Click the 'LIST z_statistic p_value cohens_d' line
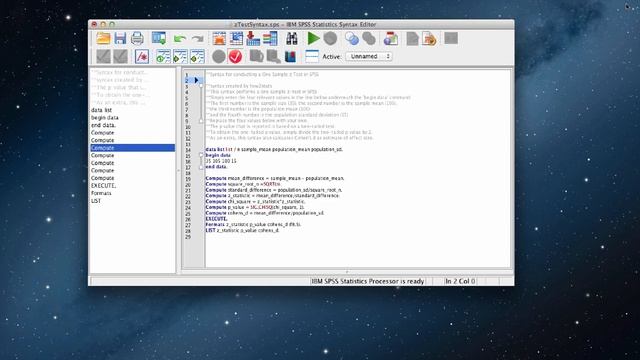The image size is (640, 360). [242, 230]
